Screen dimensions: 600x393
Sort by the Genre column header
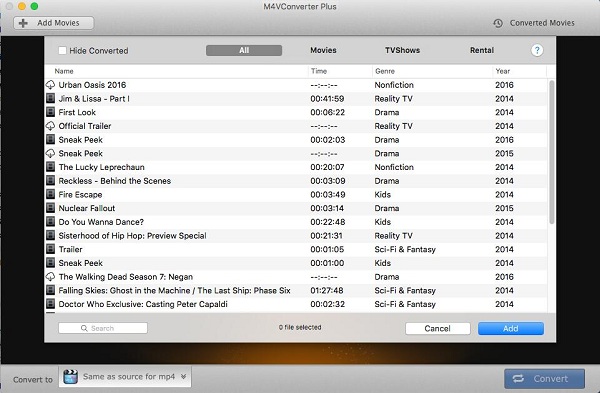[432, 71]
